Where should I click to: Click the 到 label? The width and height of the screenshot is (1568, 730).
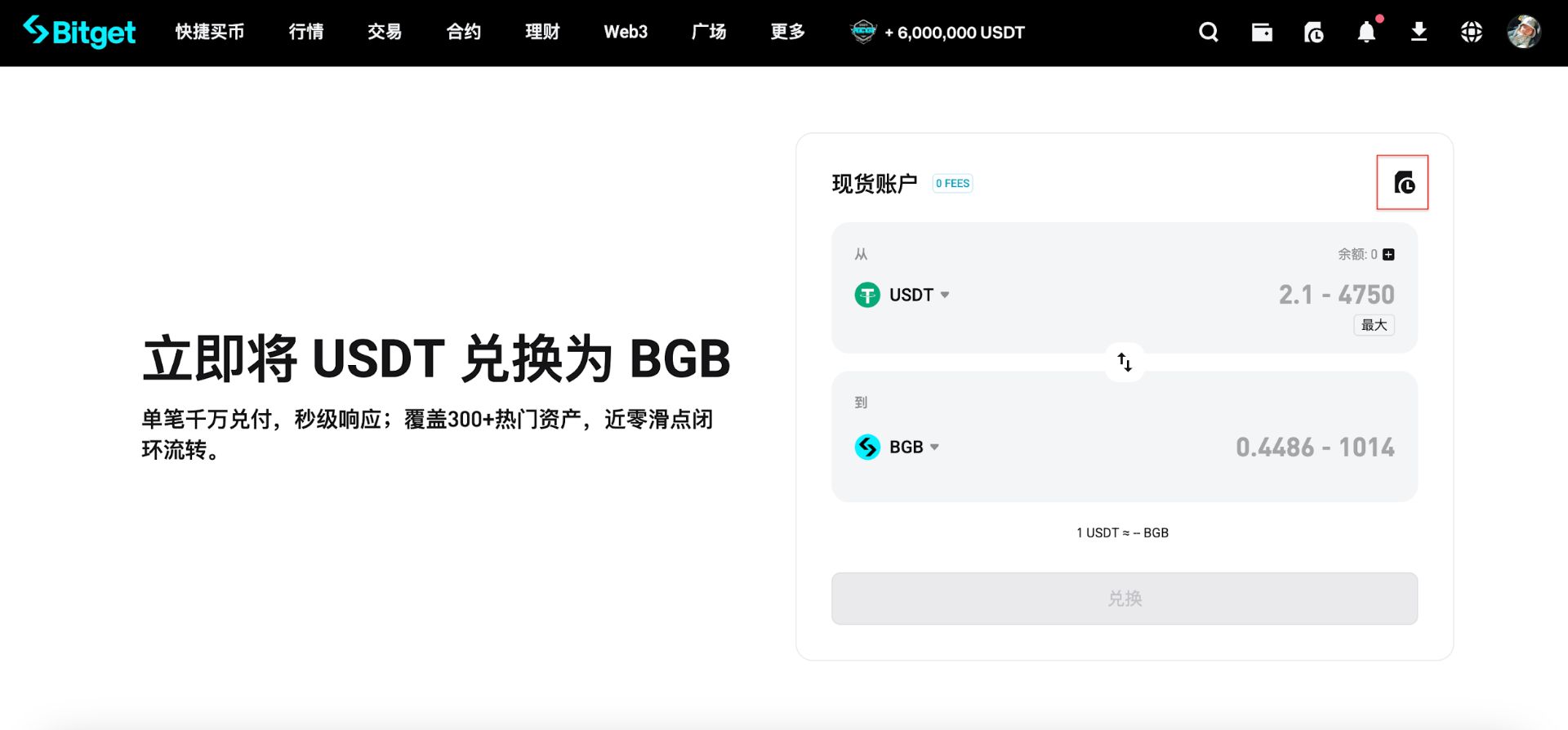coord(862,403)
